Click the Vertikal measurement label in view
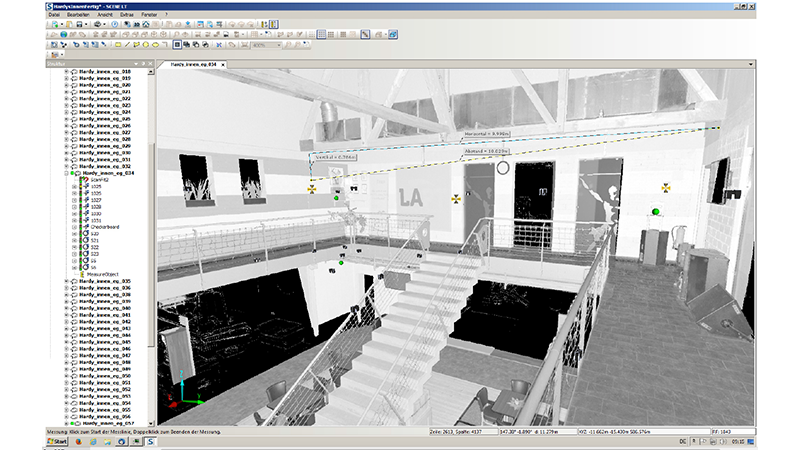The height and width of the screenshot is (450, 800). 335,157
